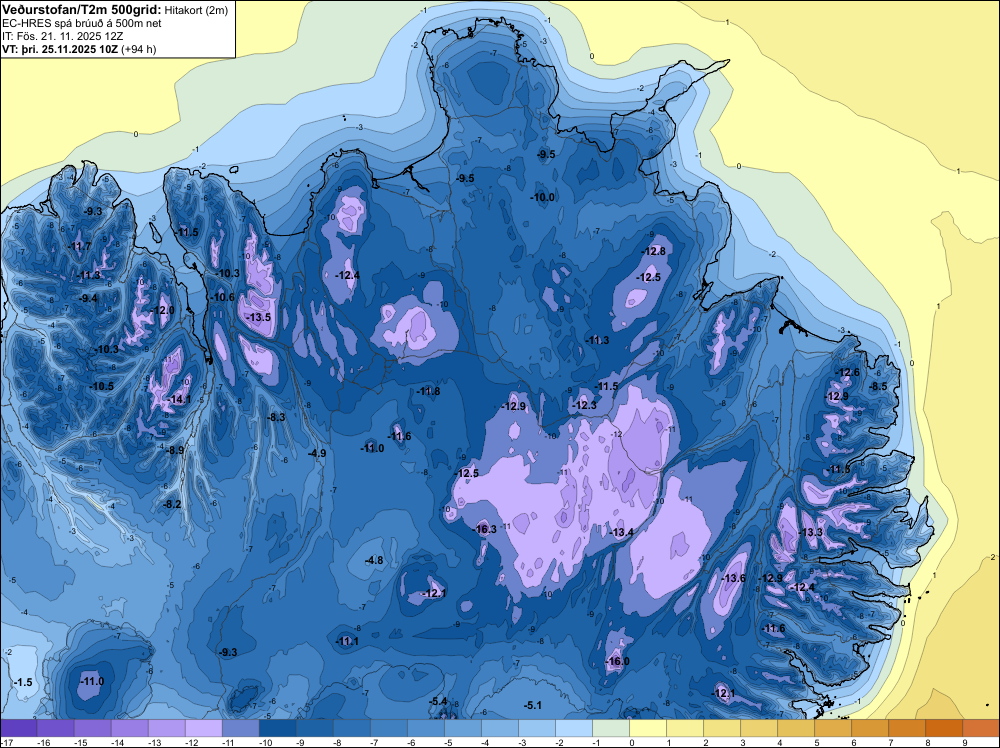Click the 9 label on the legend scale
The image size is (1000, 748).
965,742
